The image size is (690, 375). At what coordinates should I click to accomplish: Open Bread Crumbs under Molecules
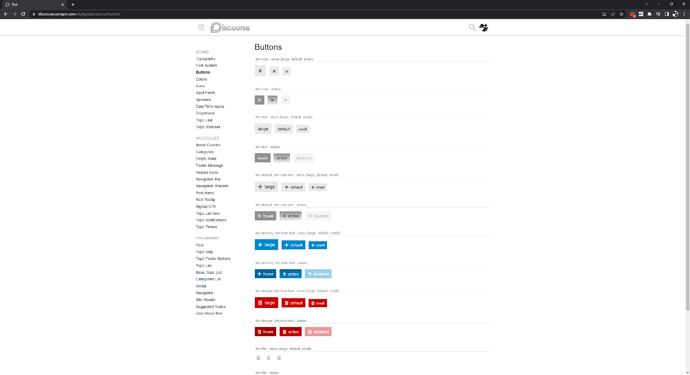coord(208,145)
